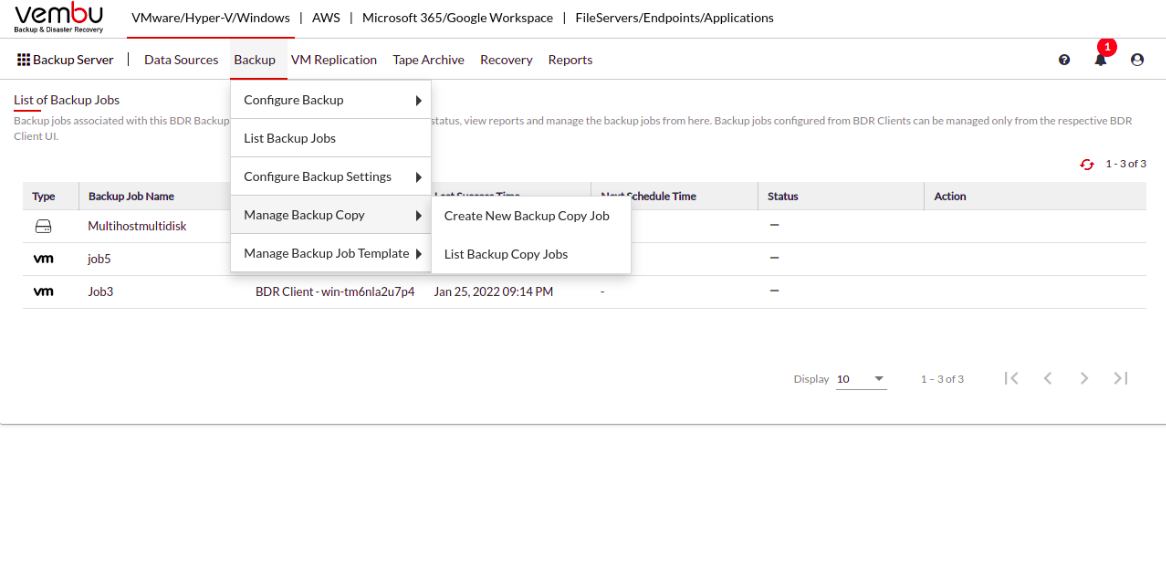The width and height of the screenshot is (1166, 576).
Task: Open the Display rows-per-page dropdown
Action: (861, 379)
